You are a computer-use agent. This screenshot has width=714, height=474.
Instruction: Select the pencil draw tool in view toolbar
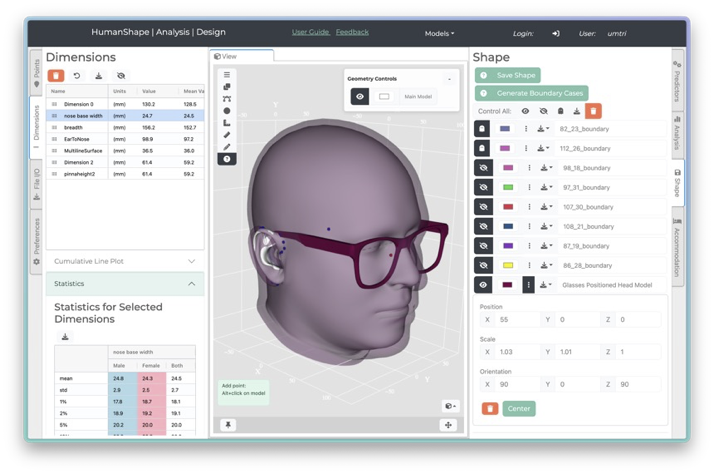pyautogui.click(x=227, y=147)
